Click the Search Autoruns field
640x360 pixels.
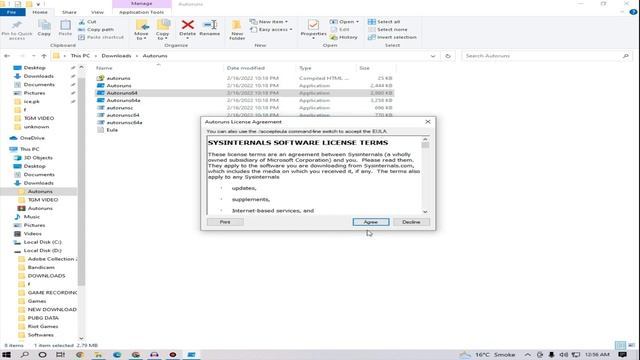point(546,56)
